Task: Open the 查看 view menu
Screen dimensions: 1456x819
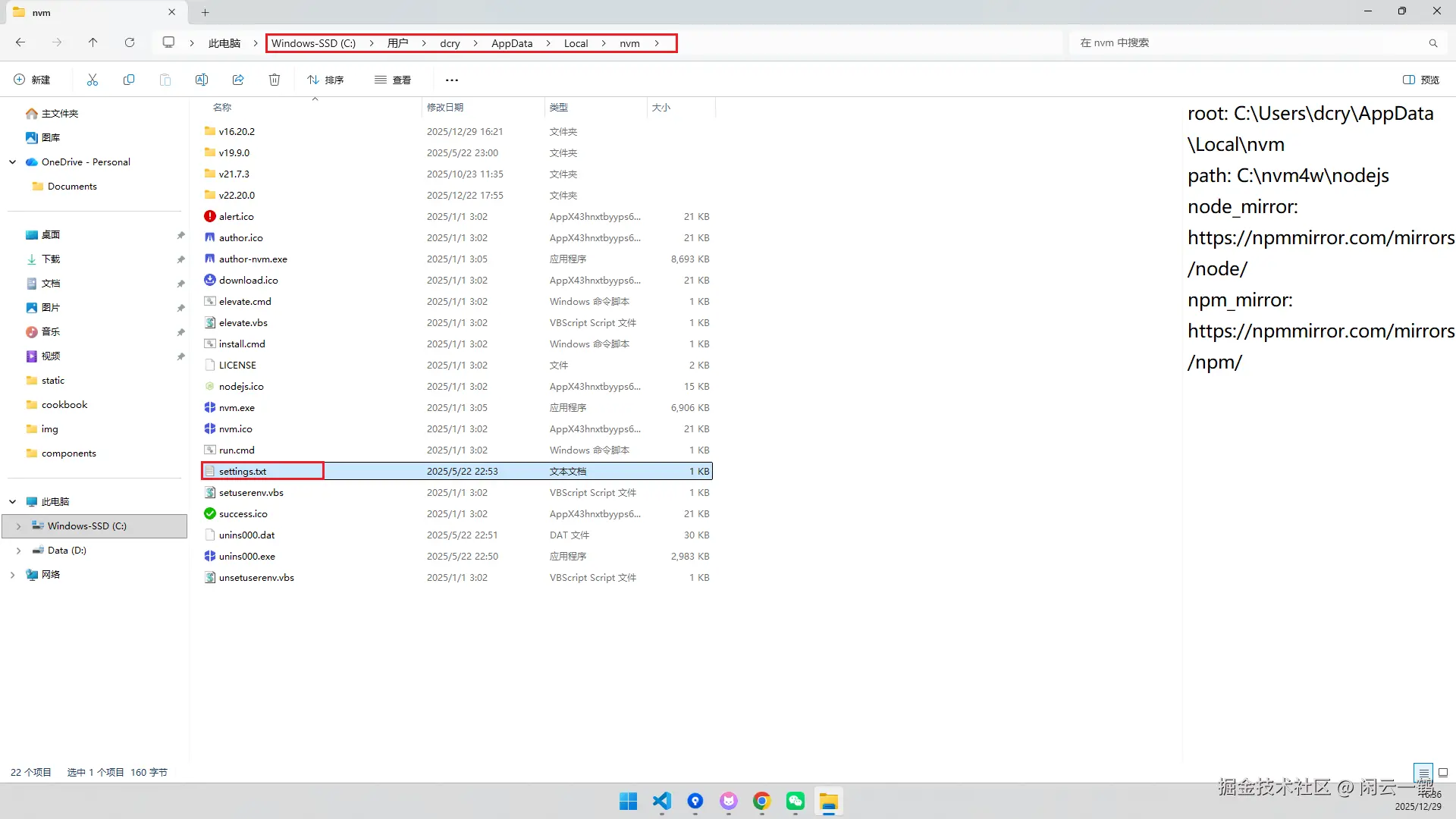Action: (x=393, y=80)
